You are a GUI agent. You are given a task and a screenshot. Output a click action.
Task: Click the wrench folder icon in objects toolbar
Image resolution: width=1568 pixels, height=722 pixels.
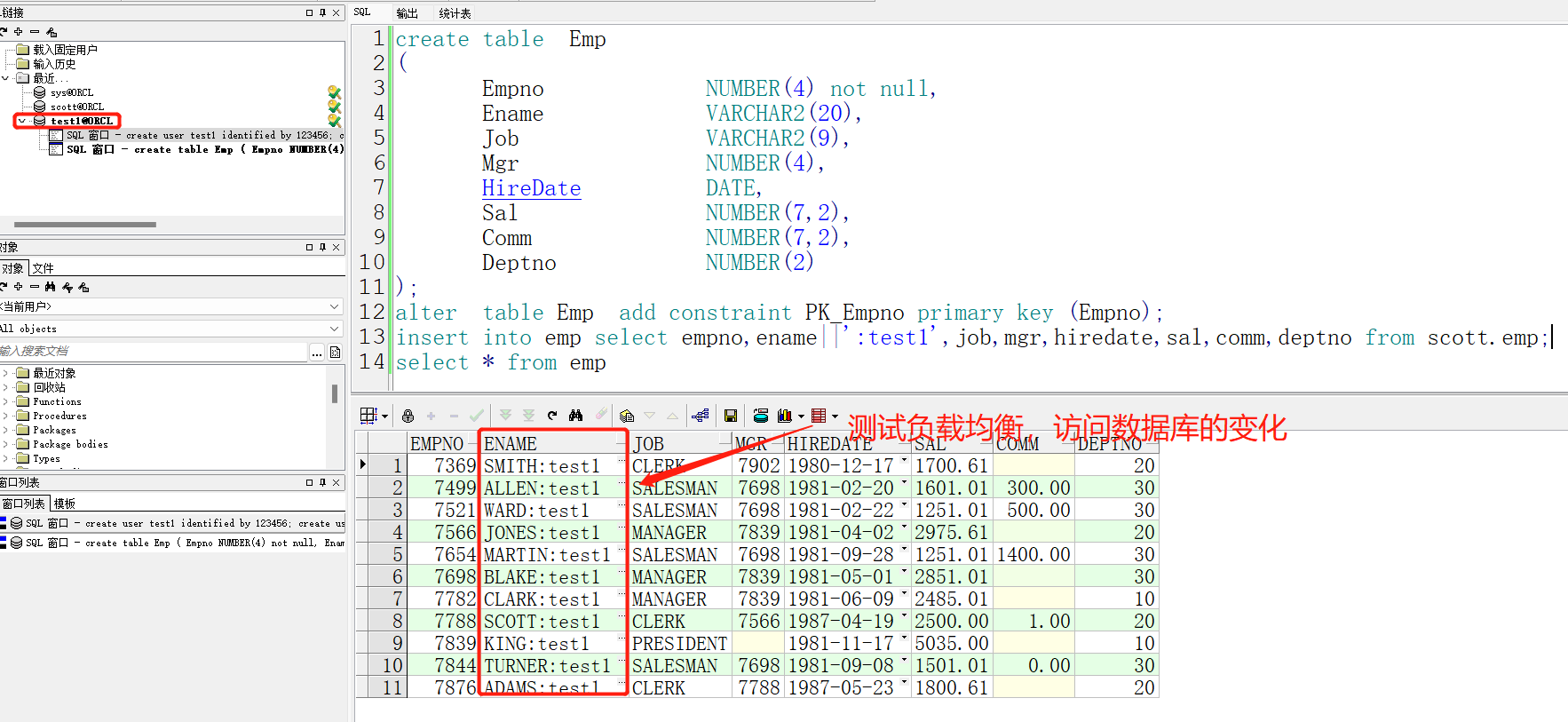click(83, 287)
